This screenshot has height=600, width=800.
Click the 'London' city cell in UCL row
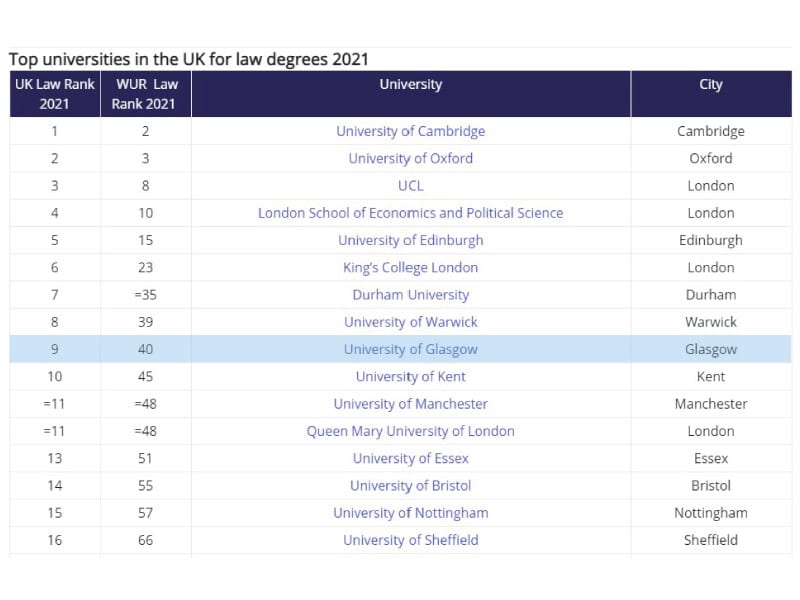tap(711, 186)
